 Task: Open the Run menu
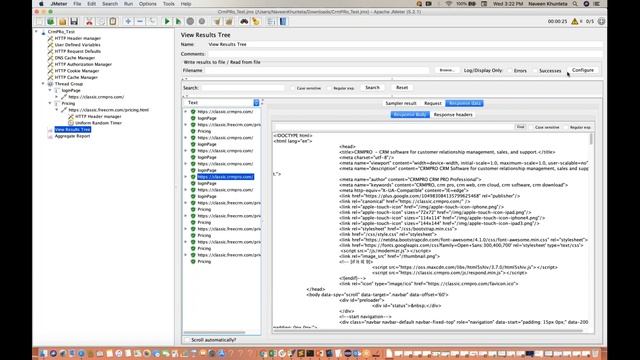click(128, 4)
